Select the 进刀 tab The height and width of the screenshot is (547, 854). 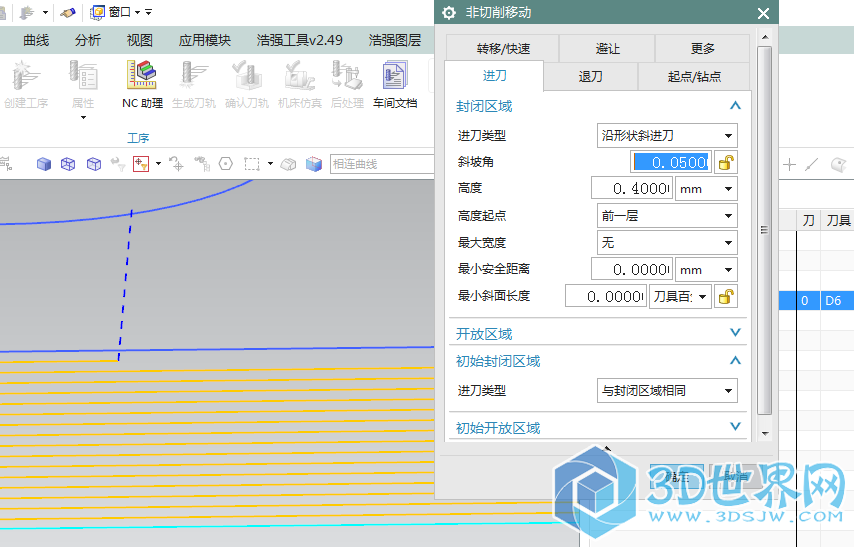[x=494, y=76]
